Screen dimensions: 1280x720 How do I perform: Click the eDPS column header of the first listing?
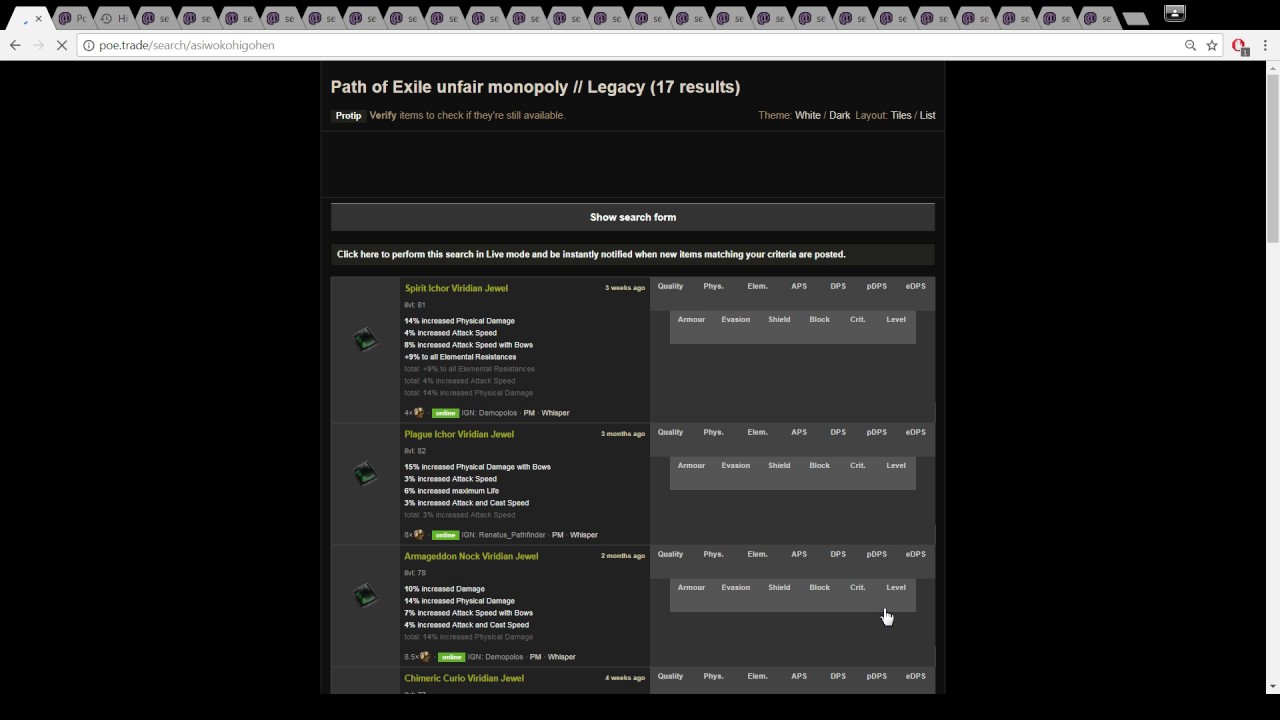(x=915, y=286)
